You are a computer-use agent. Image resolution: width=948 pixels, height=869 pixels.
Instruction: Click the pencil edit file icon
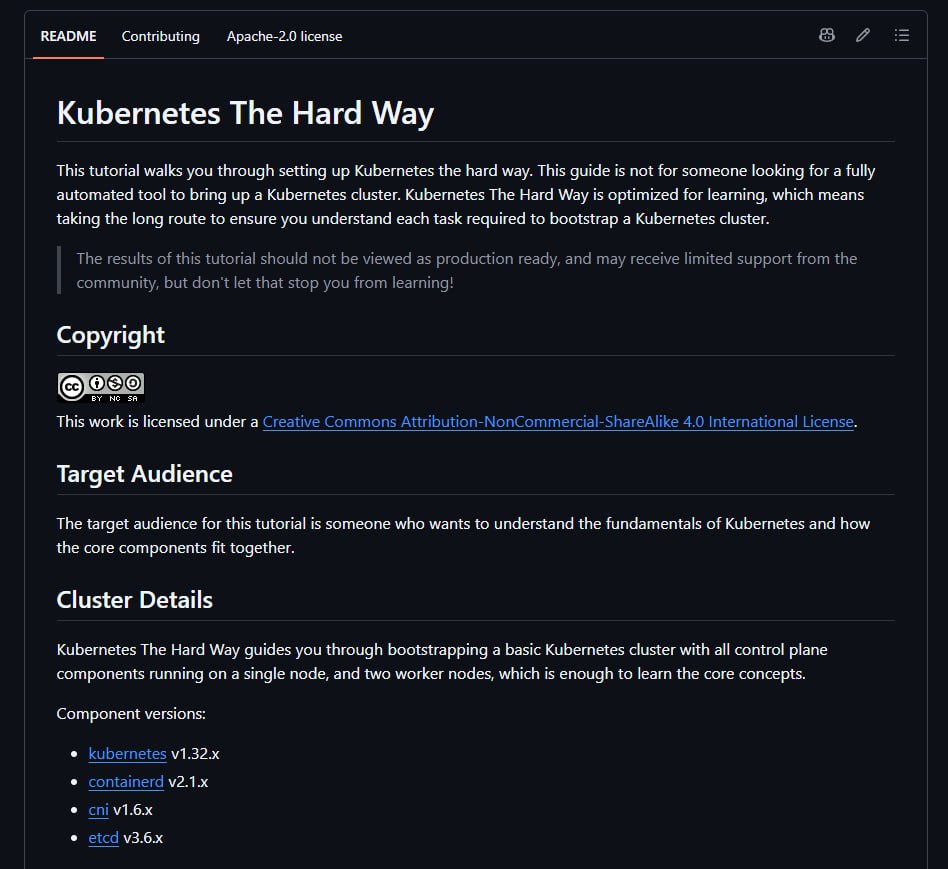coord(863,35)
